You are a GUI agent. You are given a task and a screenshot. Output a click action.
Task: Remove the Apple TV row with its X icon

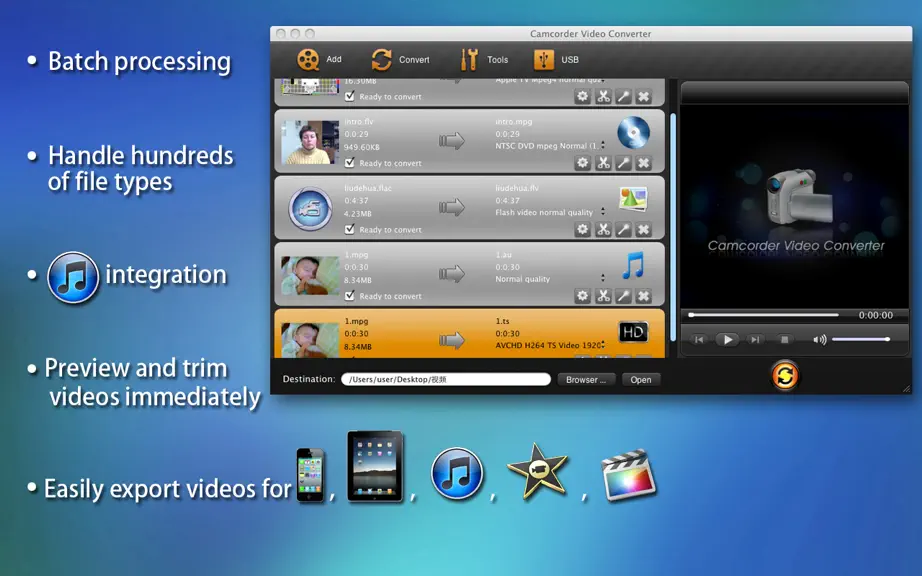click(x=644, y=96)
